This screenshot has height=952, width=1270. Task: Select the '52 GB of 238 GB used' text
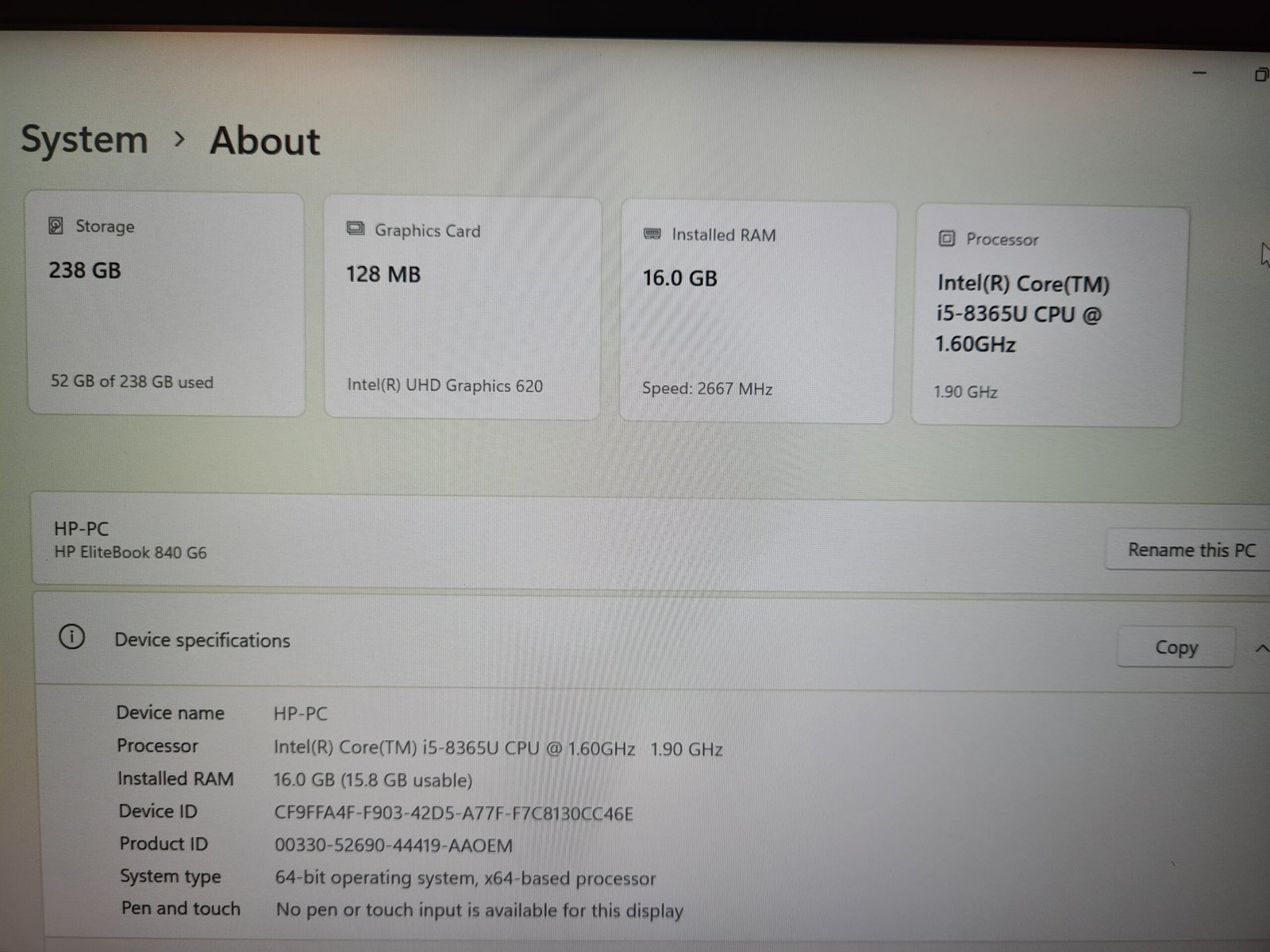[x=132, y=382]
